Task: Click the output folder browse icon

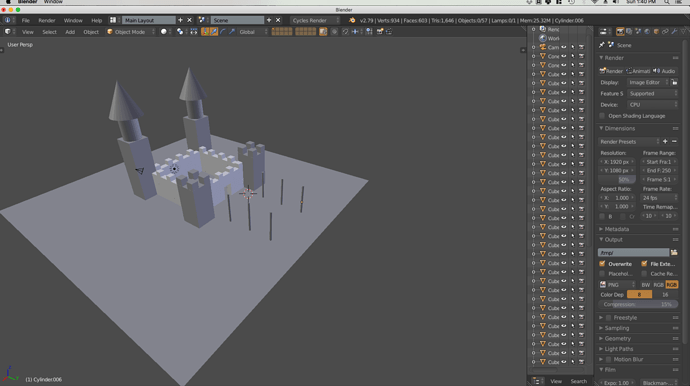Action: tap(674, 253)
